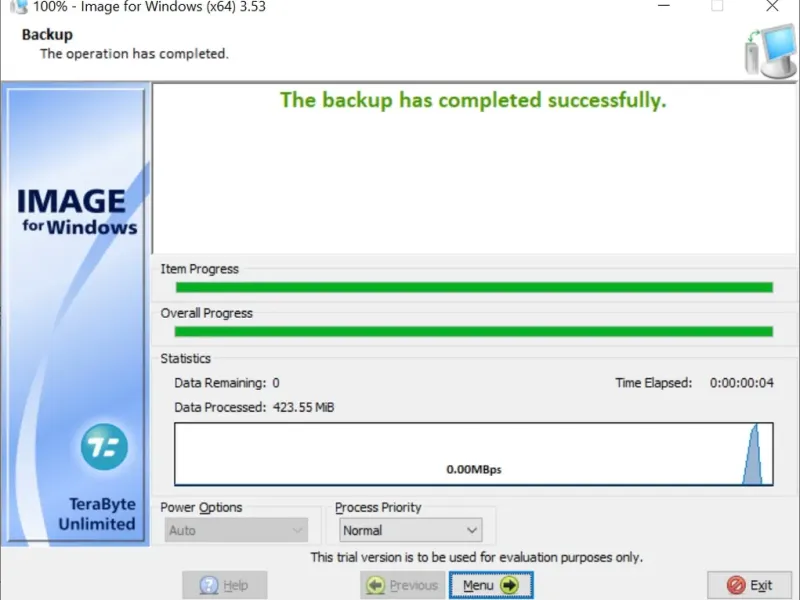Image resolution: width=800 pixels, height=600 pixels.
Task: Click the backup computer icon in header
Action: [x=770, y=52]
